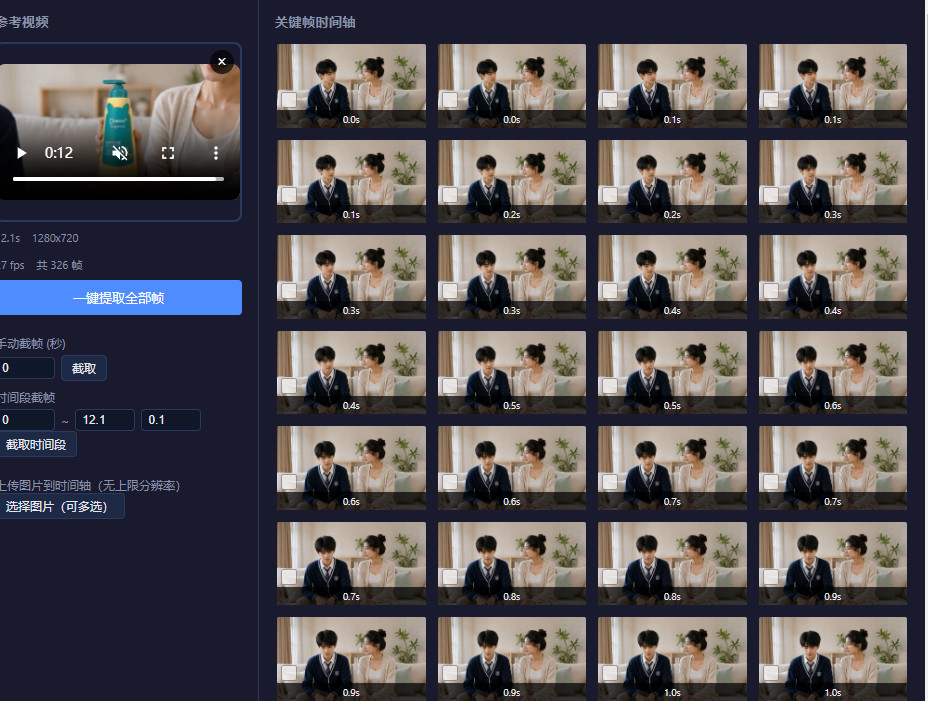Focus the end time field showing 12.1
Image resolution: width=928 pixels, height=701 pixels.
(105, 420)
